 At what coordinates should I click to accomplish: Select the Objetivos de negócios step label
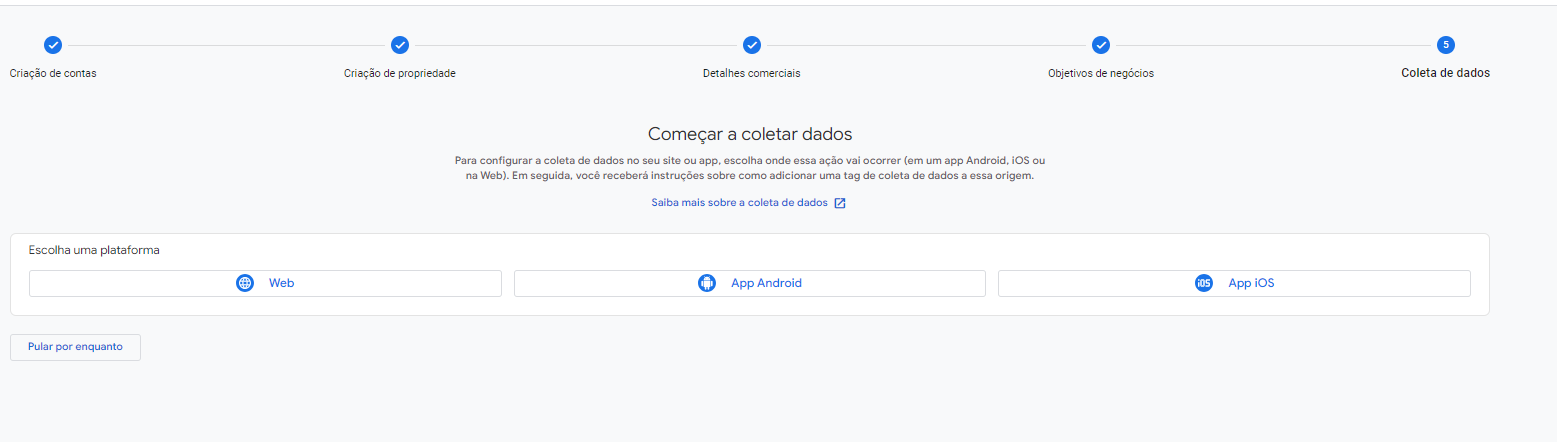tap(1101, 73)
